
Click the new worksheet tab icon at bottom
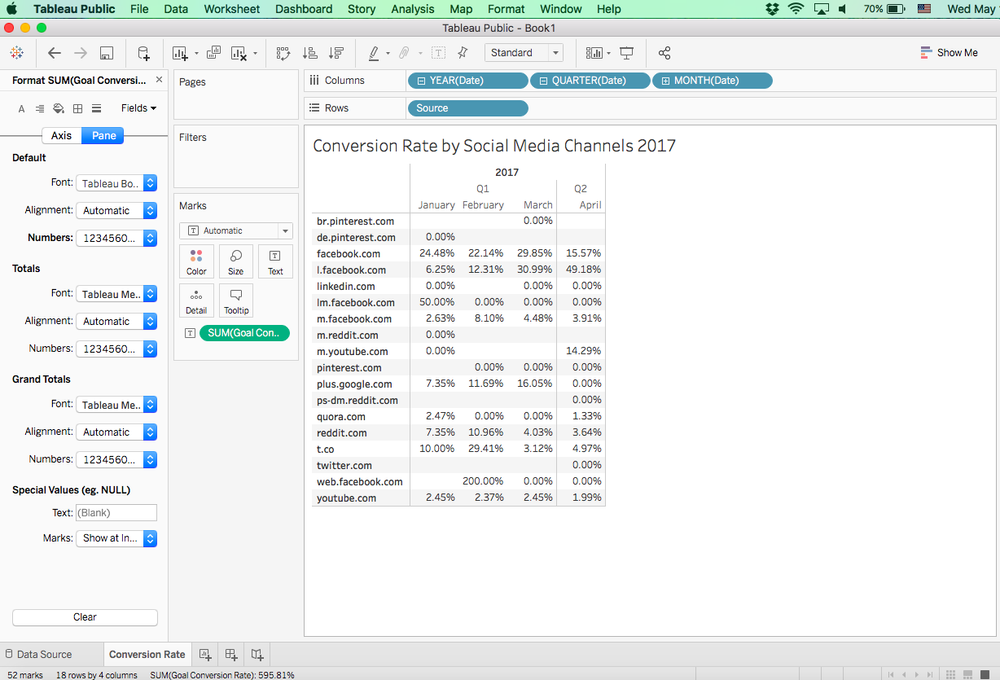(x=205, y=654)
